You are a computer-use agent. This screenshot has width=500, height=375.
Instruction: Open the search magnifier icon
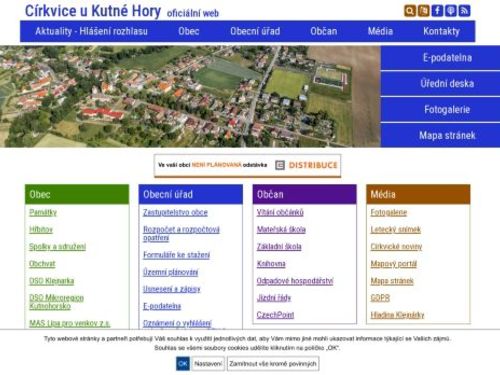(410, 11)
